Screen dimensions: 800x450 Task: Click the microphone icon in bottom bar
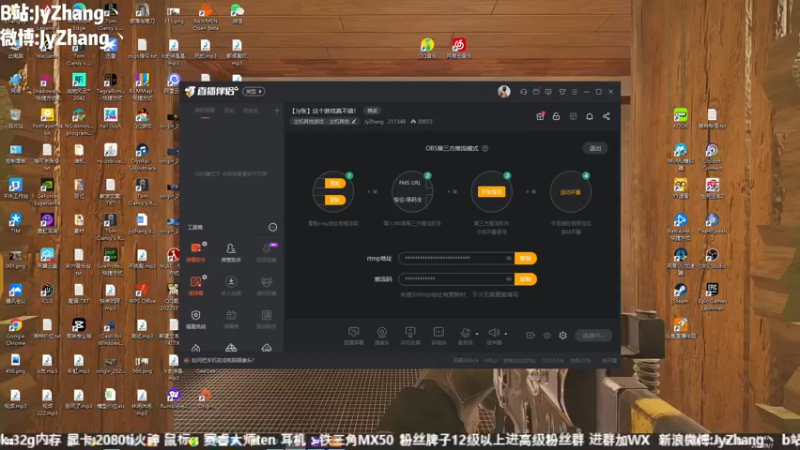[465, 335]
